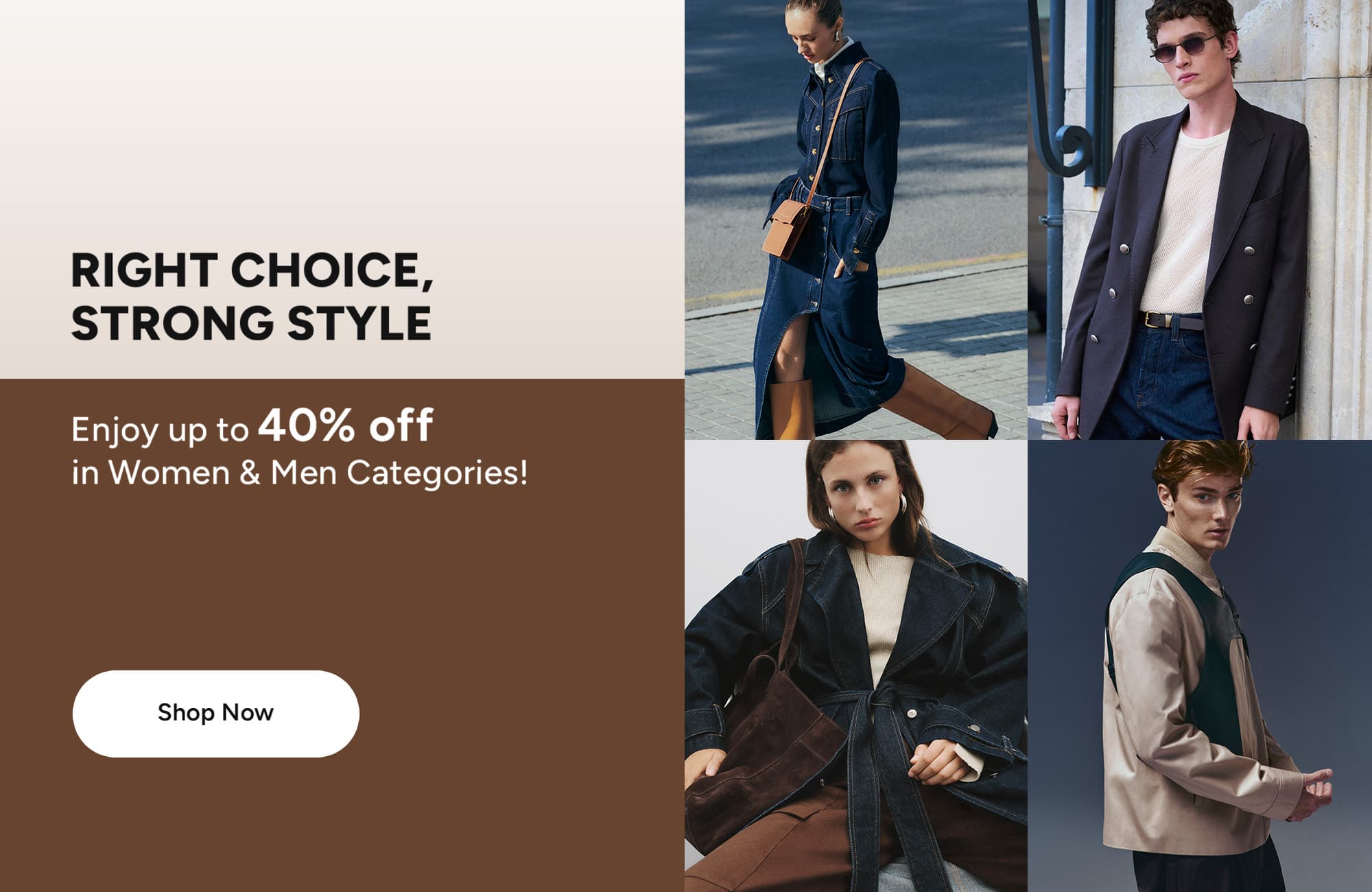Viewport: 1372px width, 892px height.
Task: Click the tan crossbody bag on the model
Action: pyautogui.click(x=789, y=228)
